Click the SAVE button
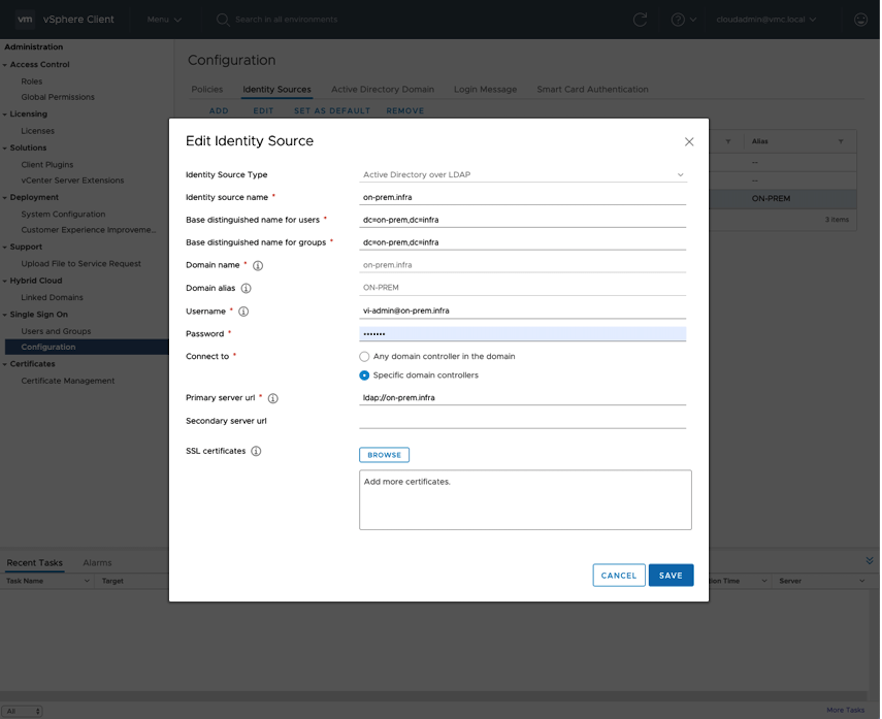The image size is (882, 719). pyautogui.click(x=670, y=576)
